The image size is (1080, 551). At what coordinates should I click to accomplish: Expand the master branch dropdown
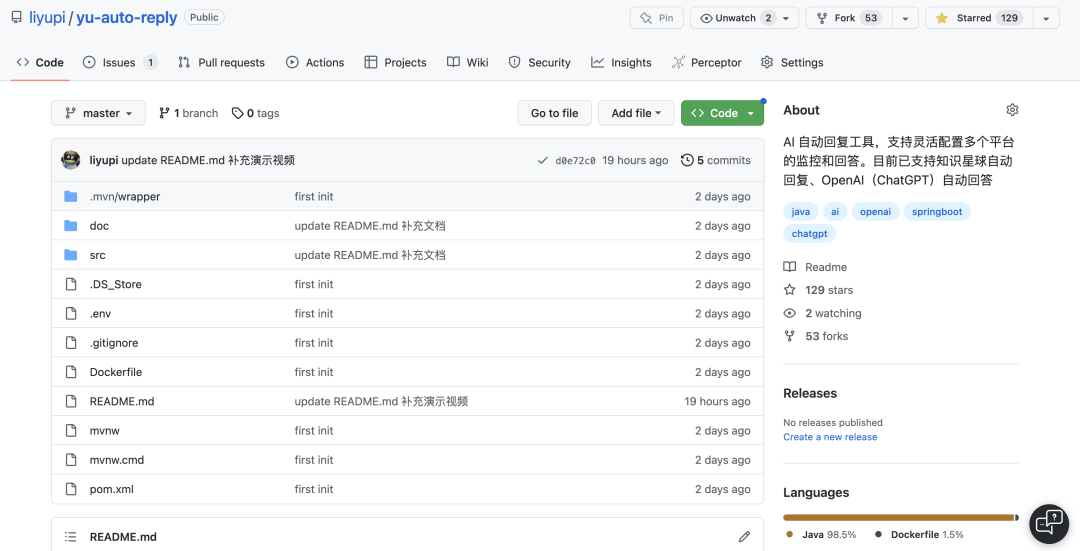98,113
